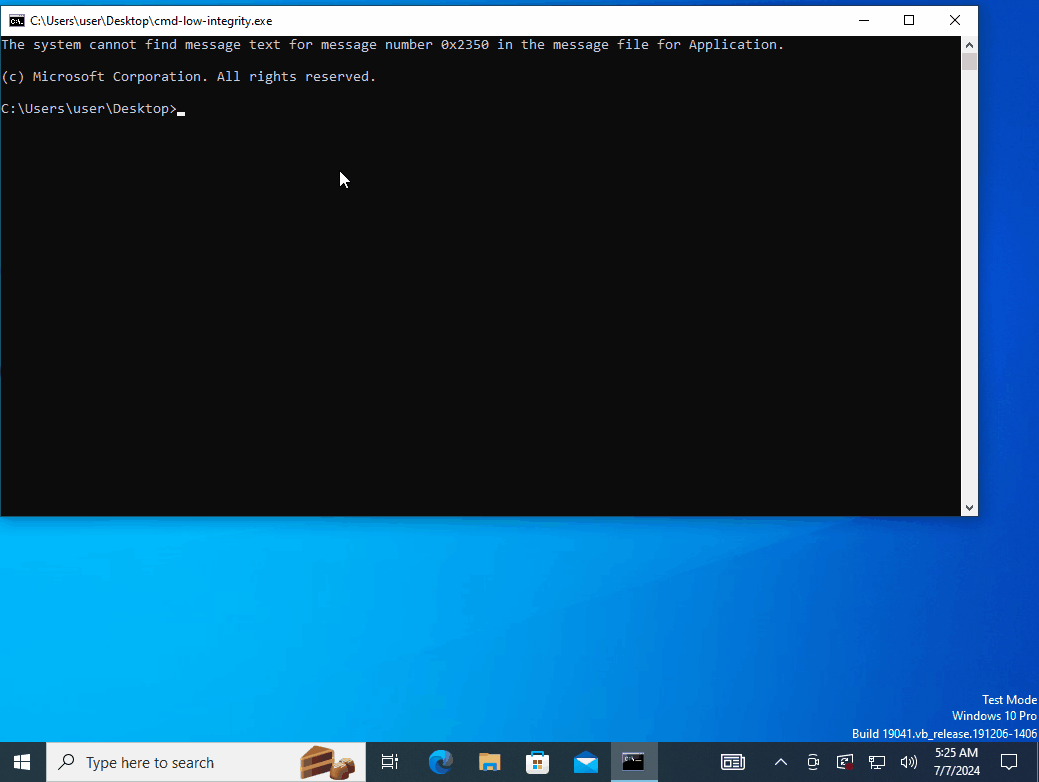
Task: Expand the hidden icons in the system tray
Action: point(781,762)
